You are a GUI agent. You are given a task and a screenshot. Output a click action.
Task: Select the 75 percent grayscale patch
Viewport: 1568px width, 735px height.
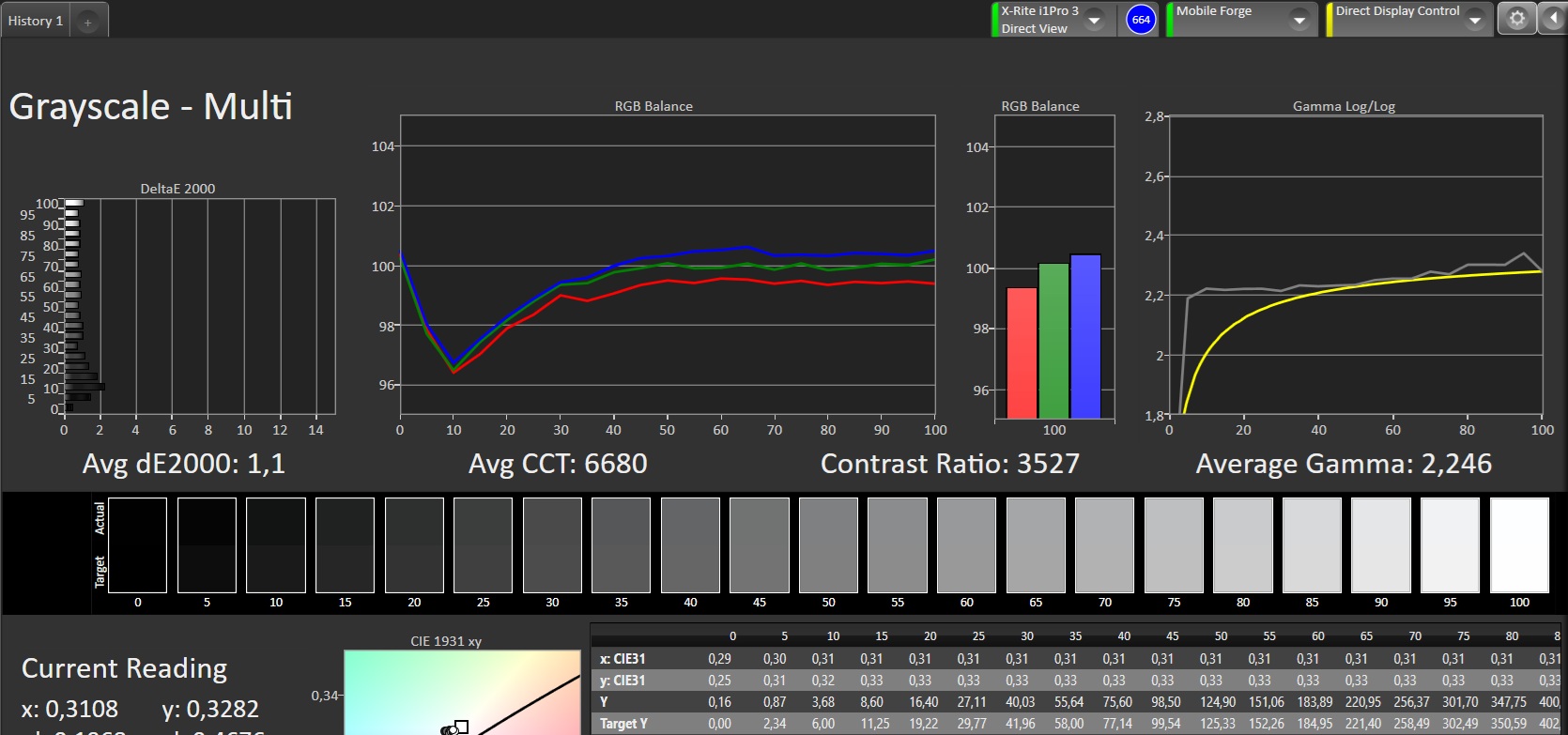(x=1174, y=545)
